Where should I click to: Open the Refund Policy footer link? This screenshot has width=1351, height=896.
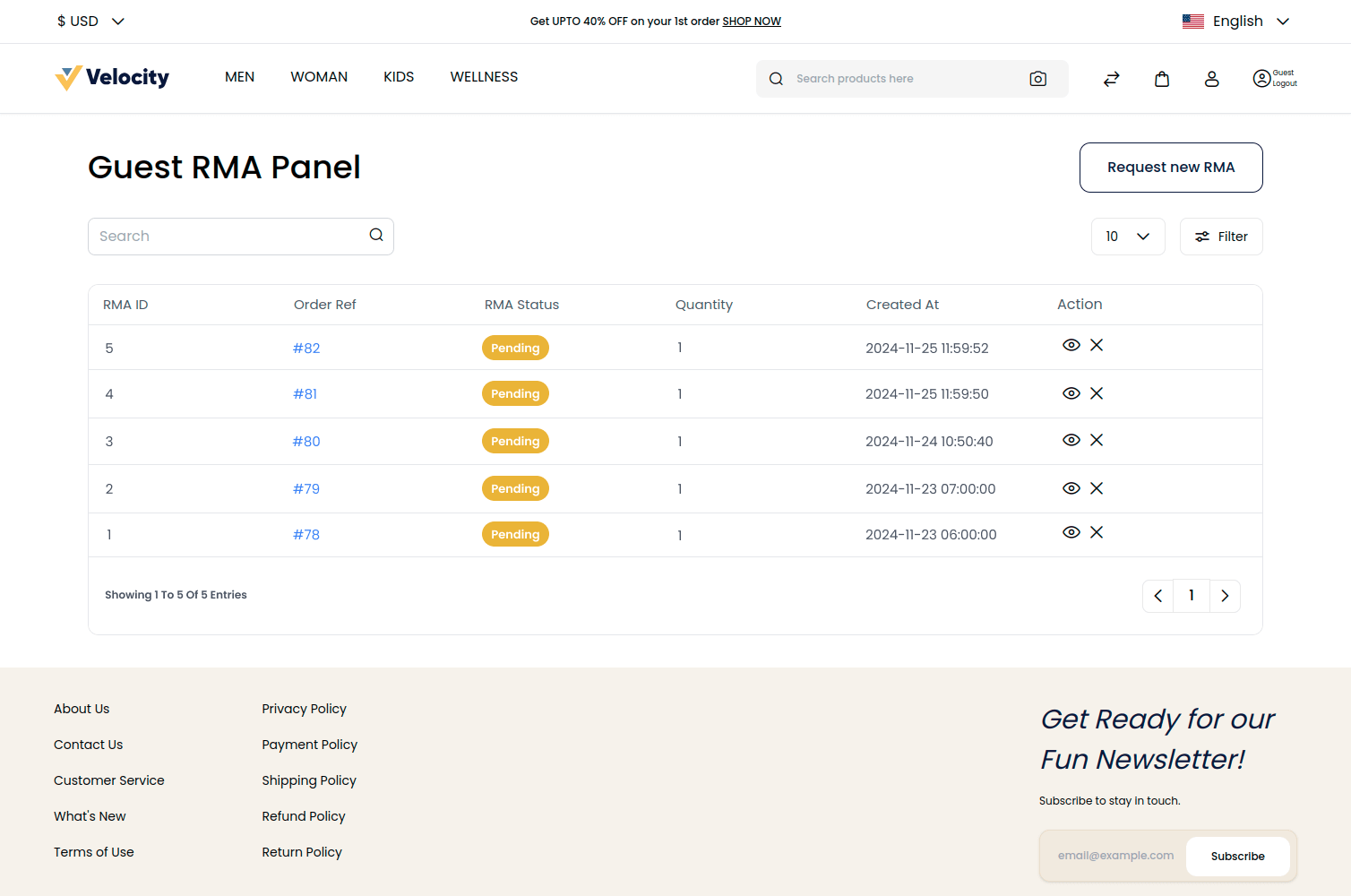pos(304,816)
